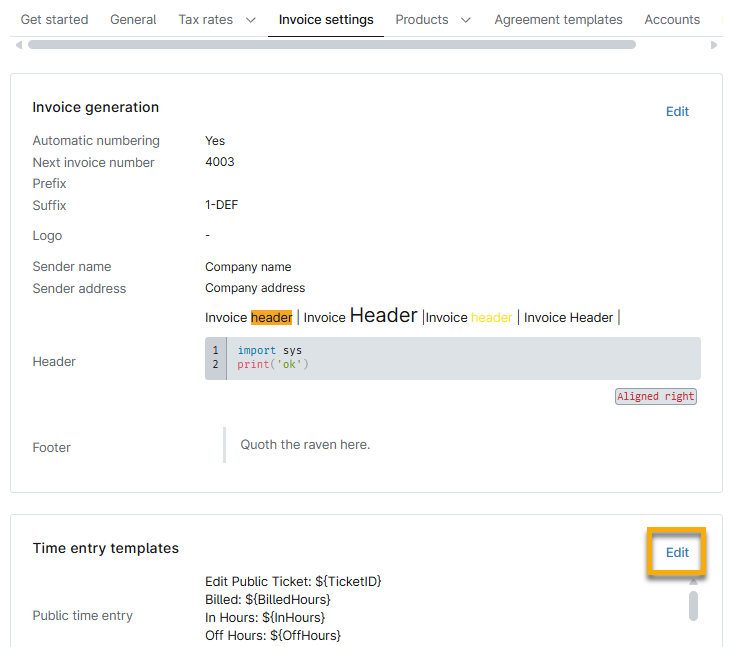Click the yellow colored header word
This screenshot has width=731, height=647.
(491, 317)
